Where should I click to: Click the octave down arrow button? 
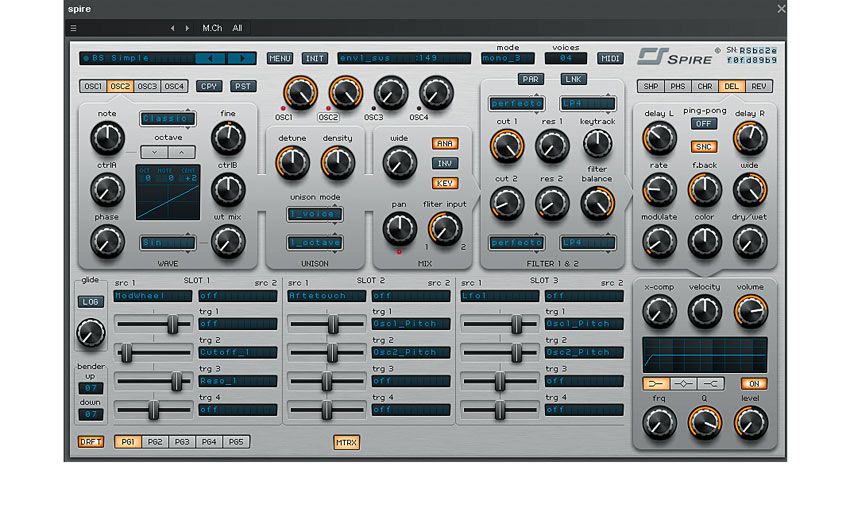click(x=154, y=152)
